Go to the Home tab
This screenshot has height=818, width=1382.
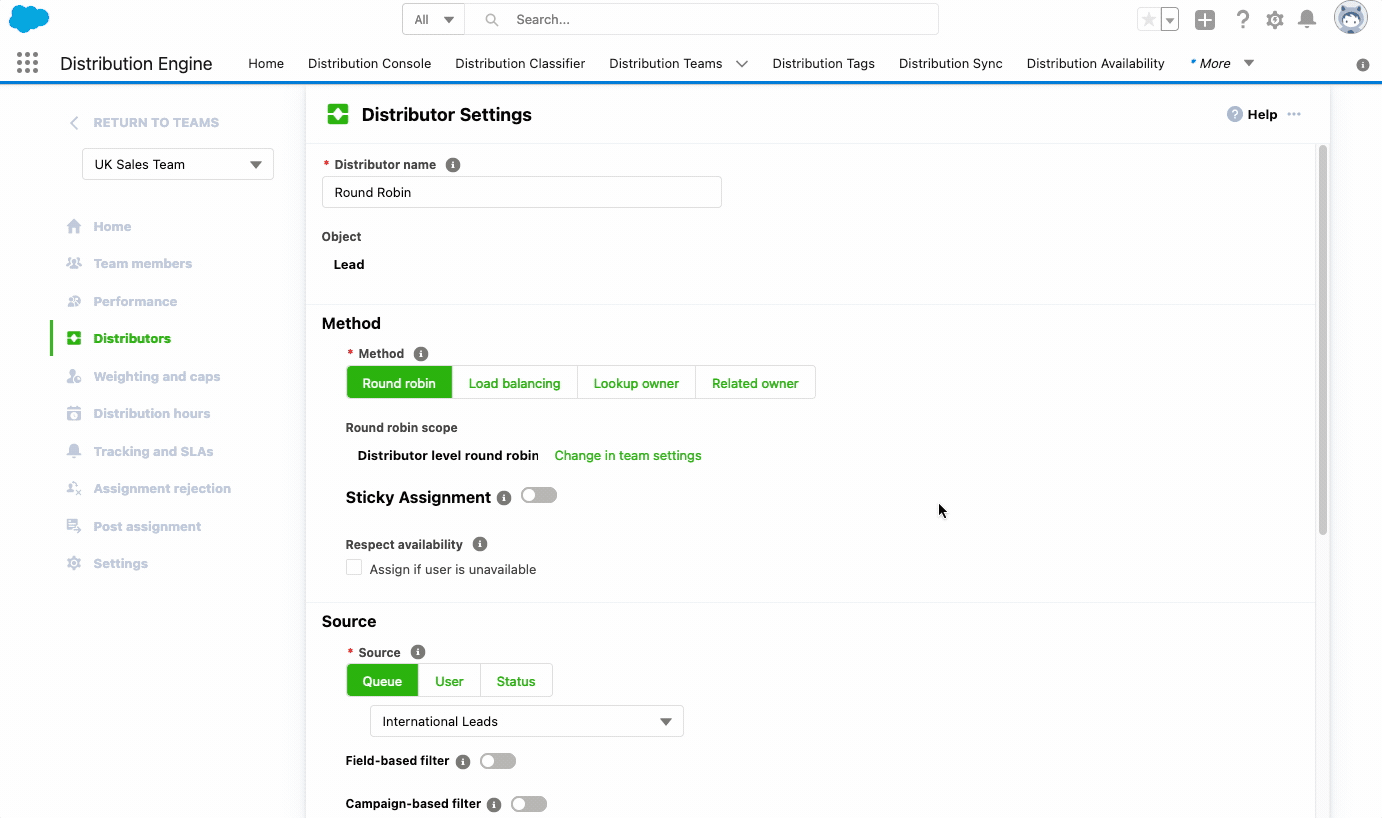click(266, 63)
